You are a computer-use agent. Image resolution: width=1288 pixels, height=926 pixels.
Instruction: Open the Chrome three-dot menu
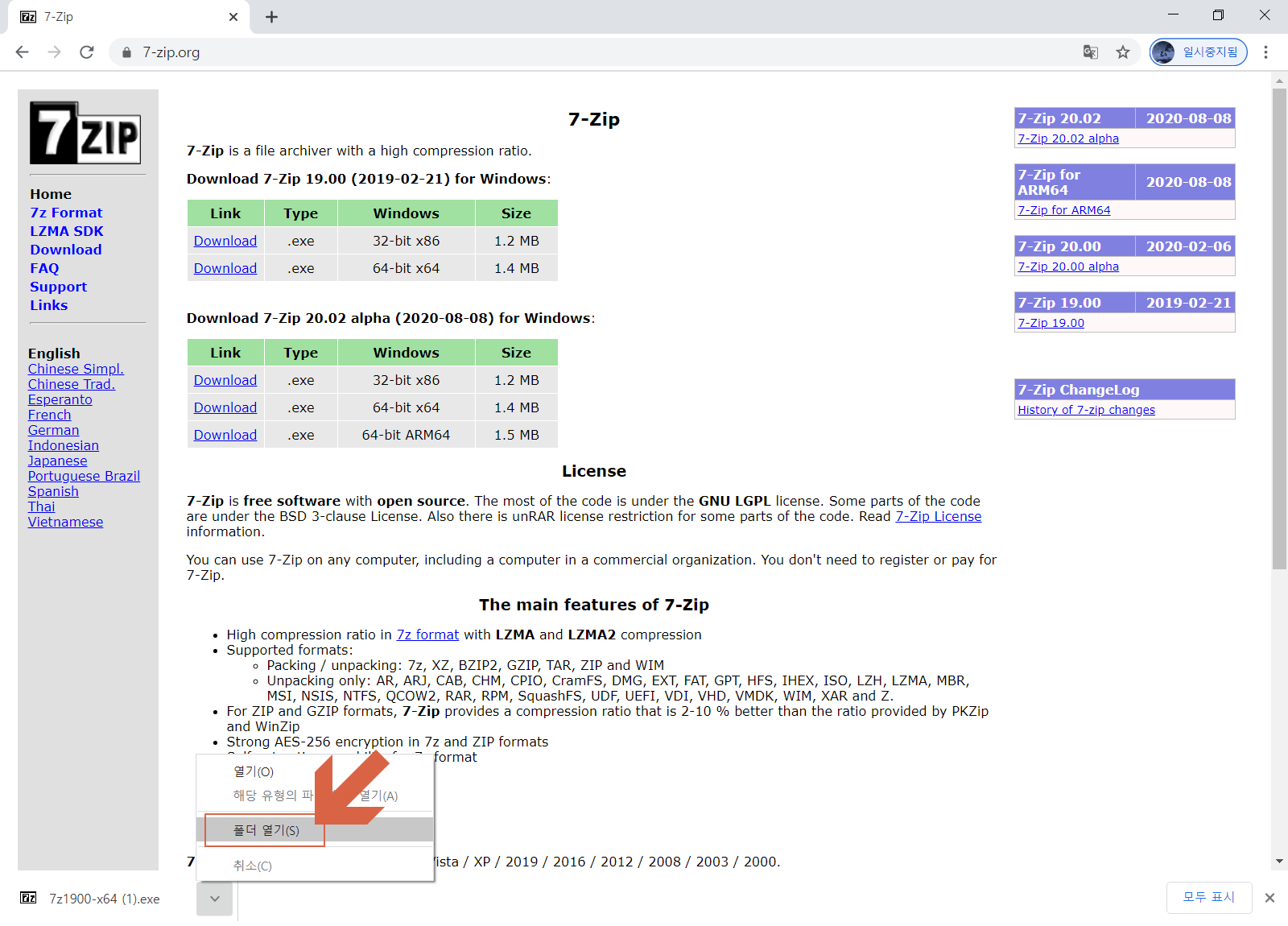click(x=1266, y=52)
